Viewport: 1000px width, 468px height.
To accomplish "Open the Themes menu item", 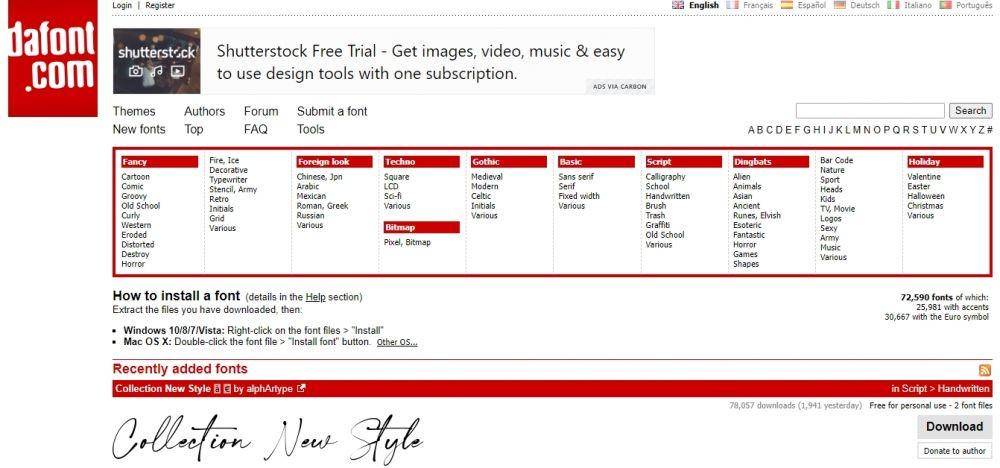I will click(134, 111).
